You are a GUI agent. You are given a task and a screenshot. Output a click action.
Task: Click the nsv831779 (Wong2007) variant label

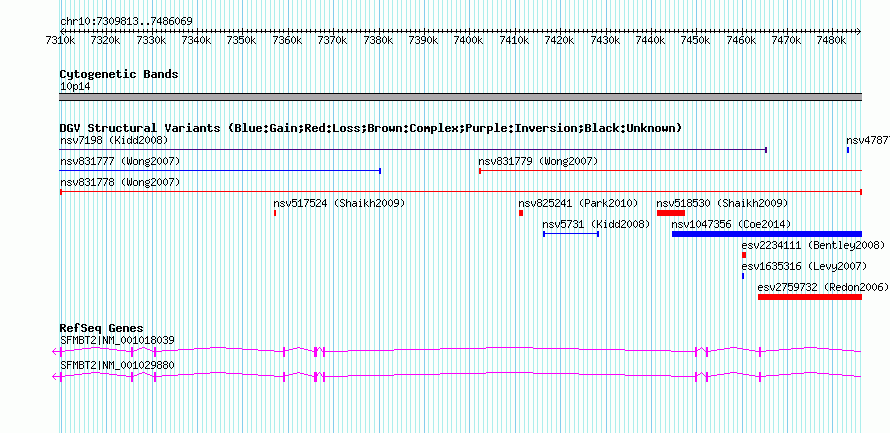[538, 162]
